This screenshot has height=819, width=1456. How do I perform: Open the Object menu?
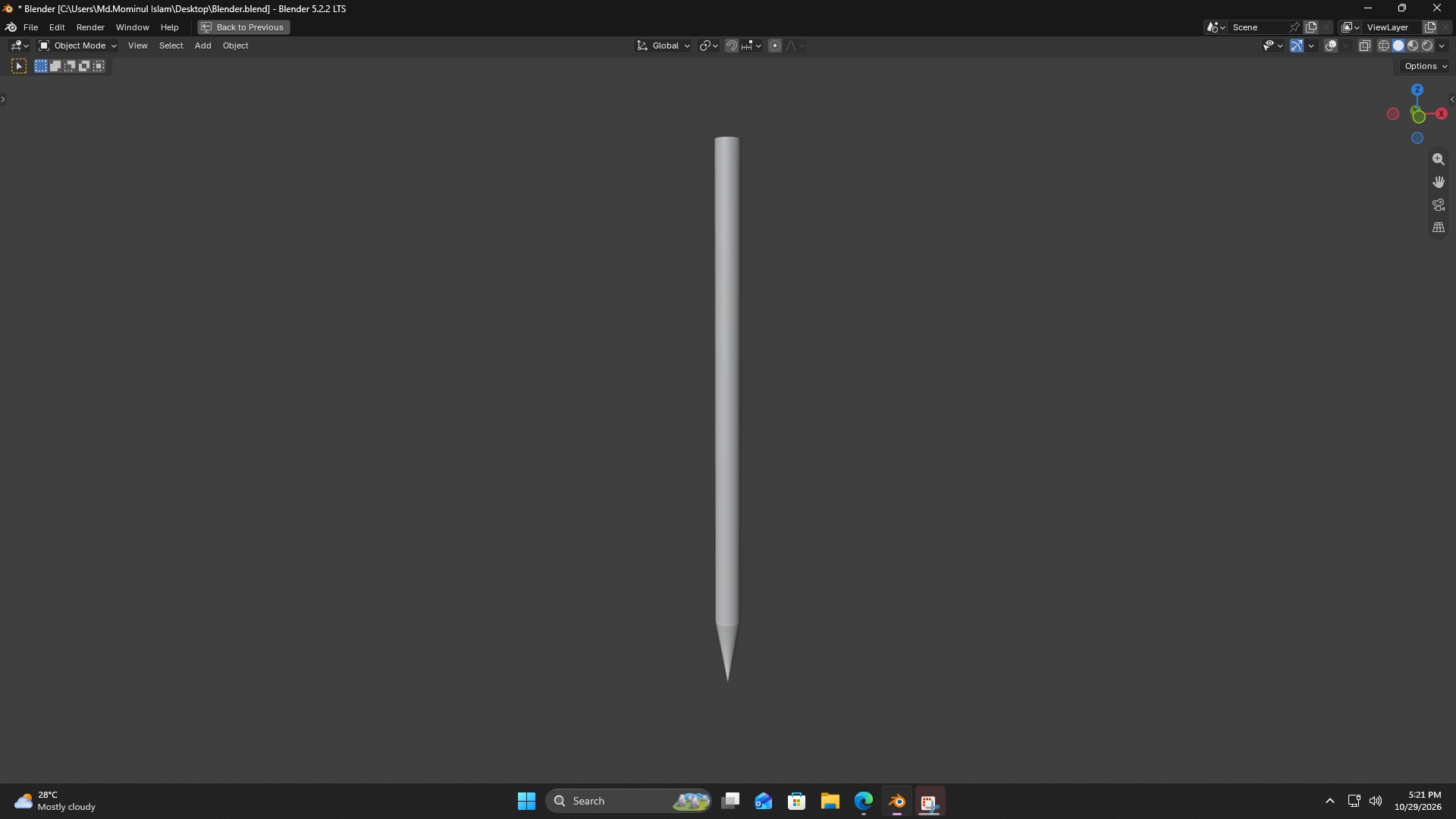235,46
